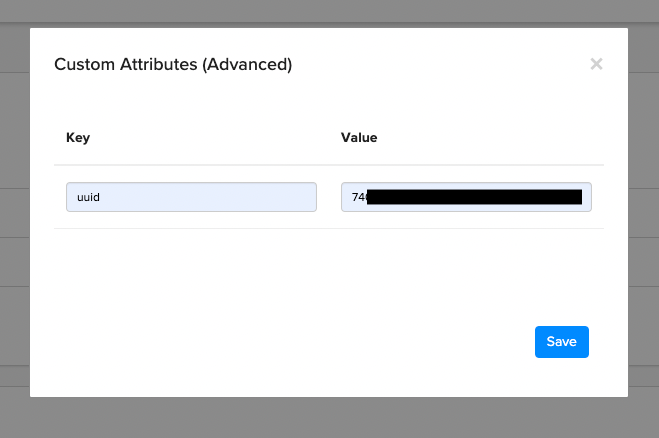
Task: Hit the X at the dialog's top right
Action: (596, 64)
